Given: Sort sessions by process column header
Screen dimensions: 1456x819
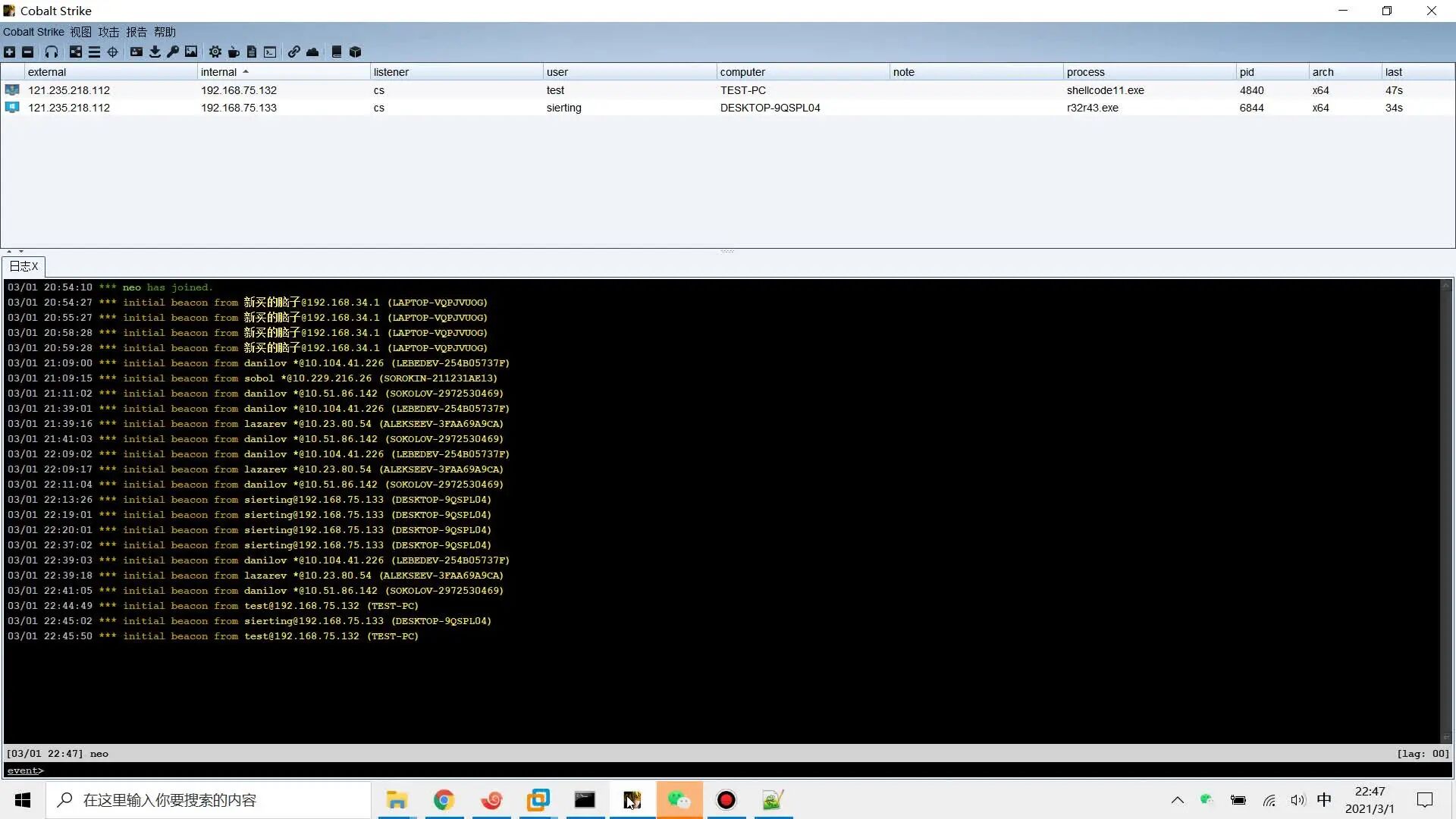Looking at the screenshot, I should [x=1150, y=72].
